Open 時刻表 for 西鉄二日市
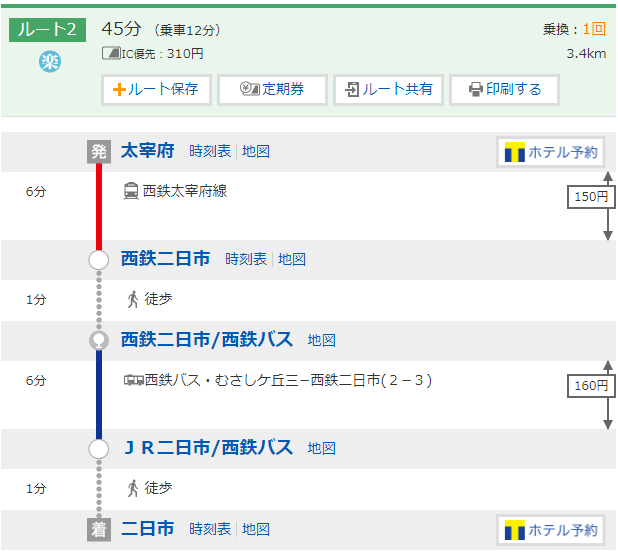The image size is (618, 560). pyautogui.click(x=246, y=259)
